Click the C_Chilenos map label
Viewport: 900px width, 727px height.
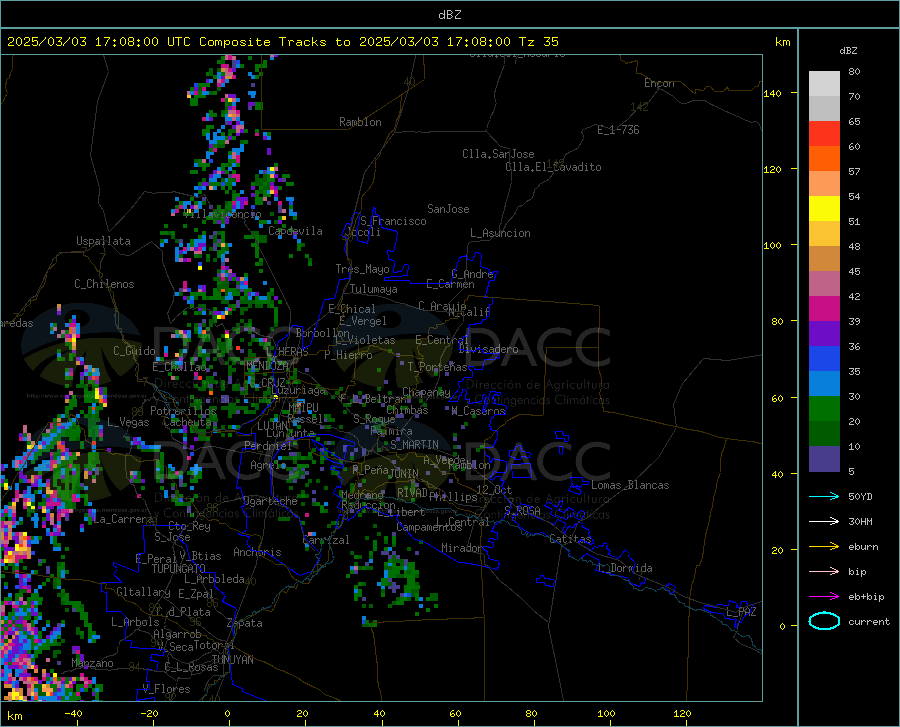[x=104, y=284]
